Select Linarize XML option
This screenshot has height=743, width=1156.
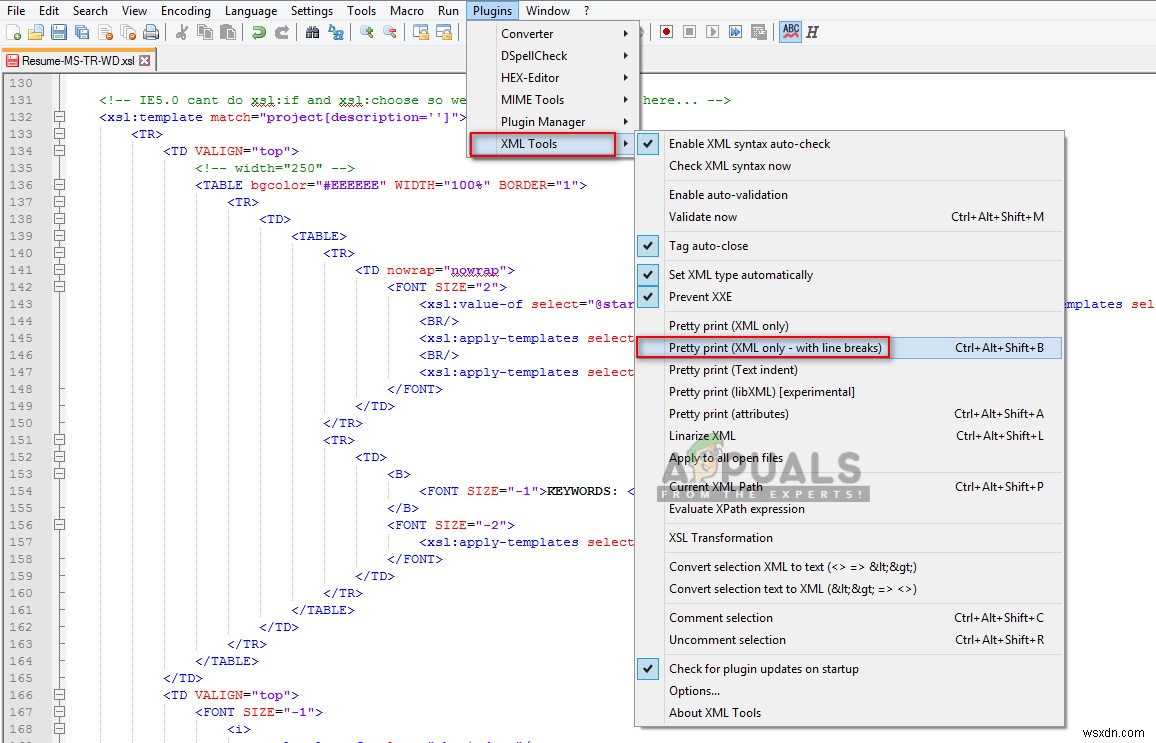[x=849, y=436]
